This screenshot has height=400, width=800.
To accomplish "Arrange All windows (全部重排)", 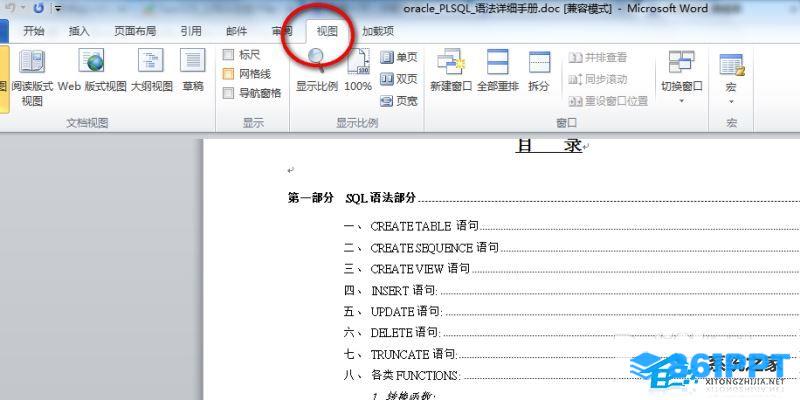I will (498, 70).
